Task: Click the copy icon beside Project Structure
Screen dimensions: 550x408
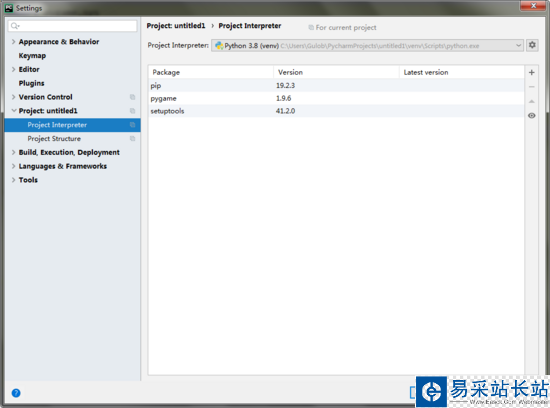Action: (132, 139)
